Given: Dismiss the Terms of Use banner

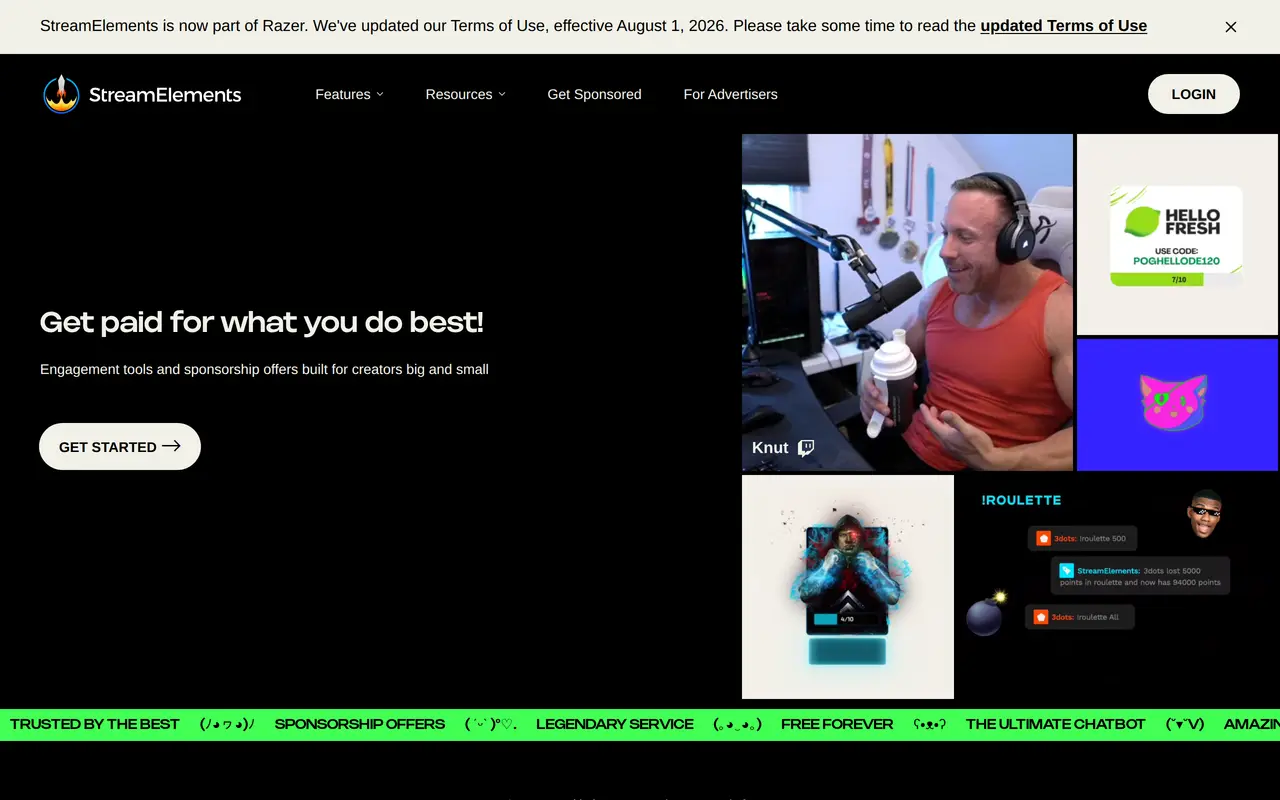Looking at the screenshot, I should tap(1231, 27).
